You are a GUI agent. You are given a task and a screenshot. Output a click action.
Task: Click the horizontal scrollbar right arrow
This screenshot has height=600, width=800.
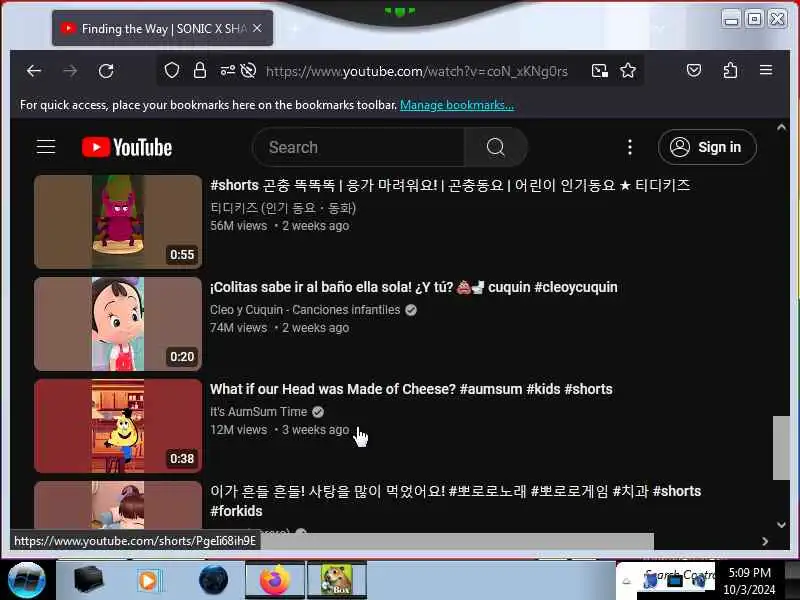[x=765, y=541]
